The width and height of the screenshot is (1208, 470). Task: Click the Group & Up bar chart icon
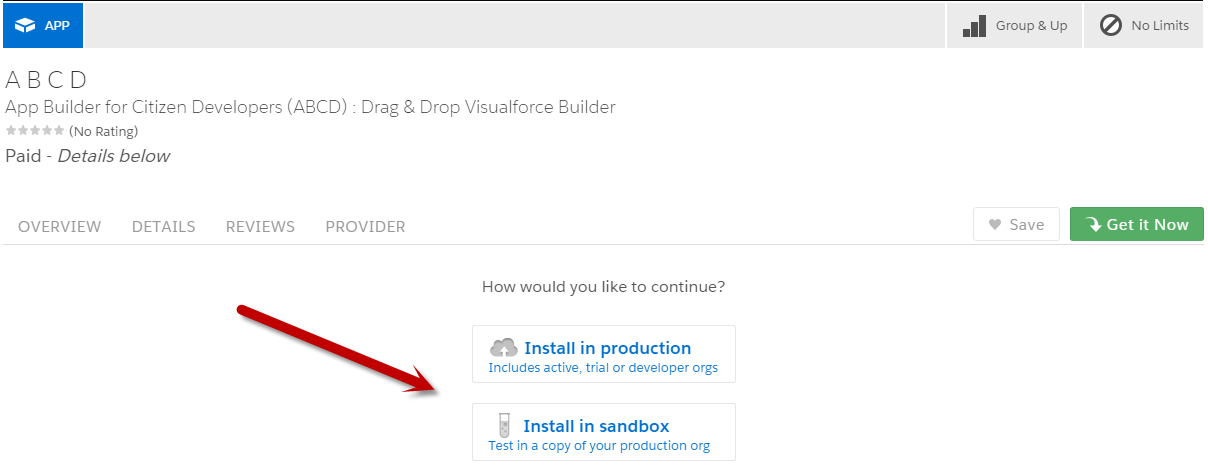(x=975, y=26)
